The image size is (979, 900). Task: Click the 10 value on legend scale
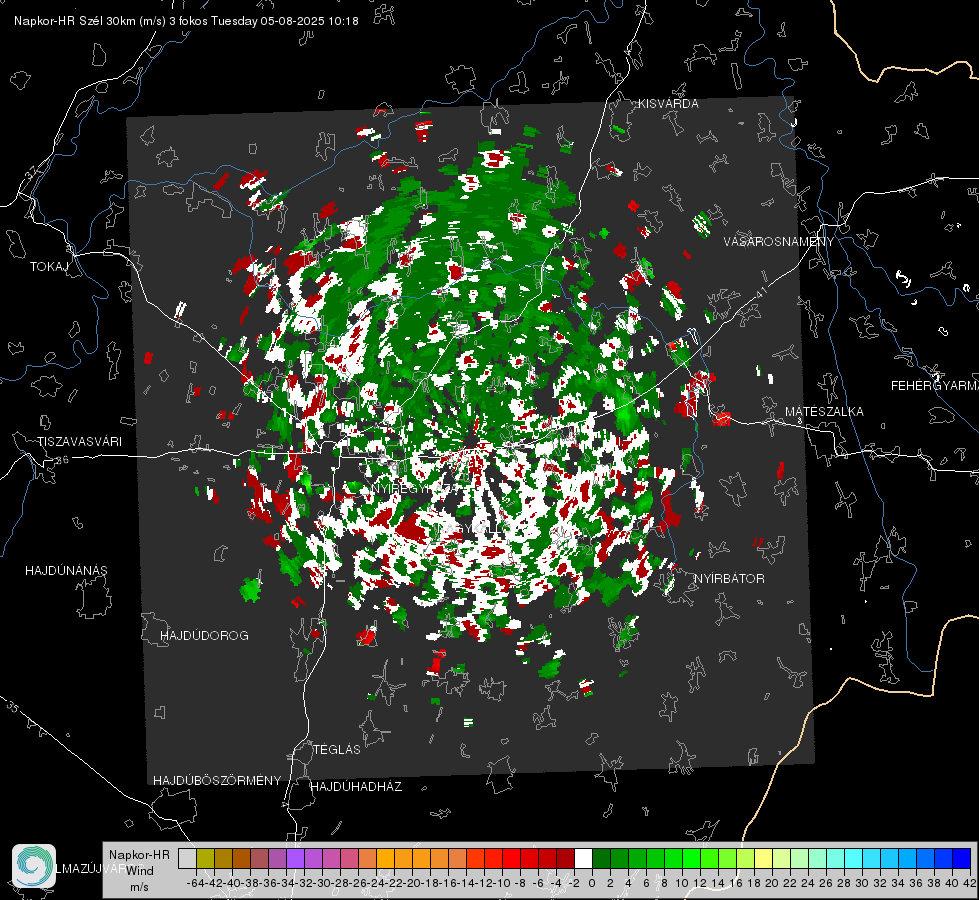(682, 883)
